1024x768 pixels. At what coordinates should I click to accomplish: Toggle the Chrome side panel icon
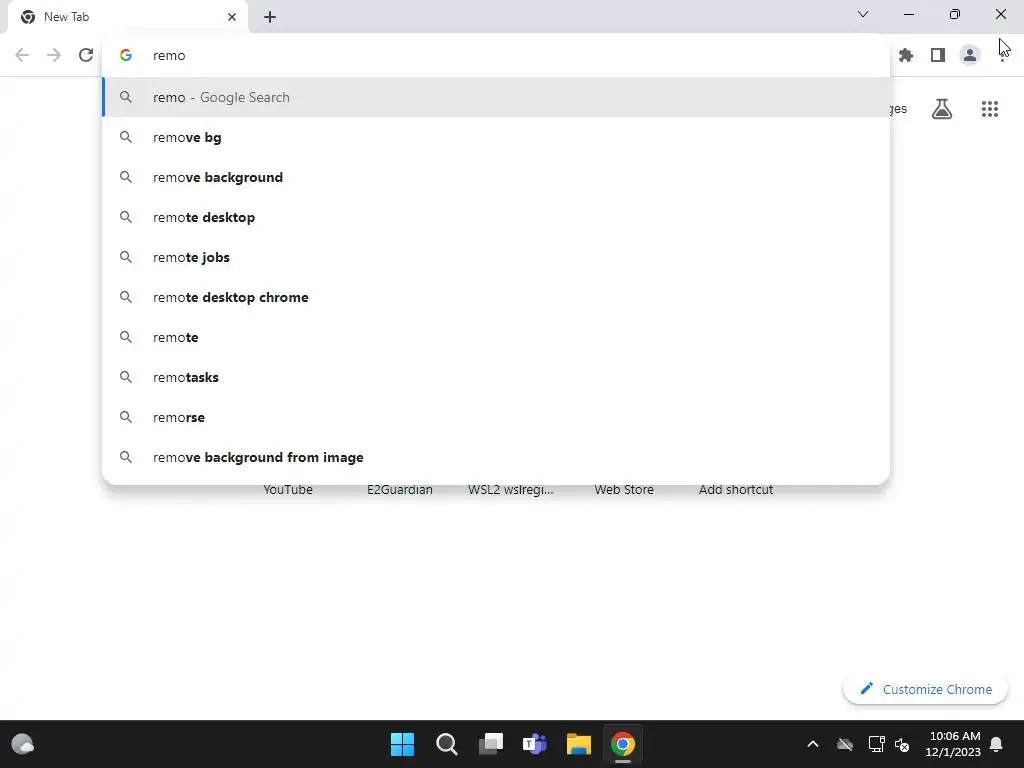tap(938, 56)
